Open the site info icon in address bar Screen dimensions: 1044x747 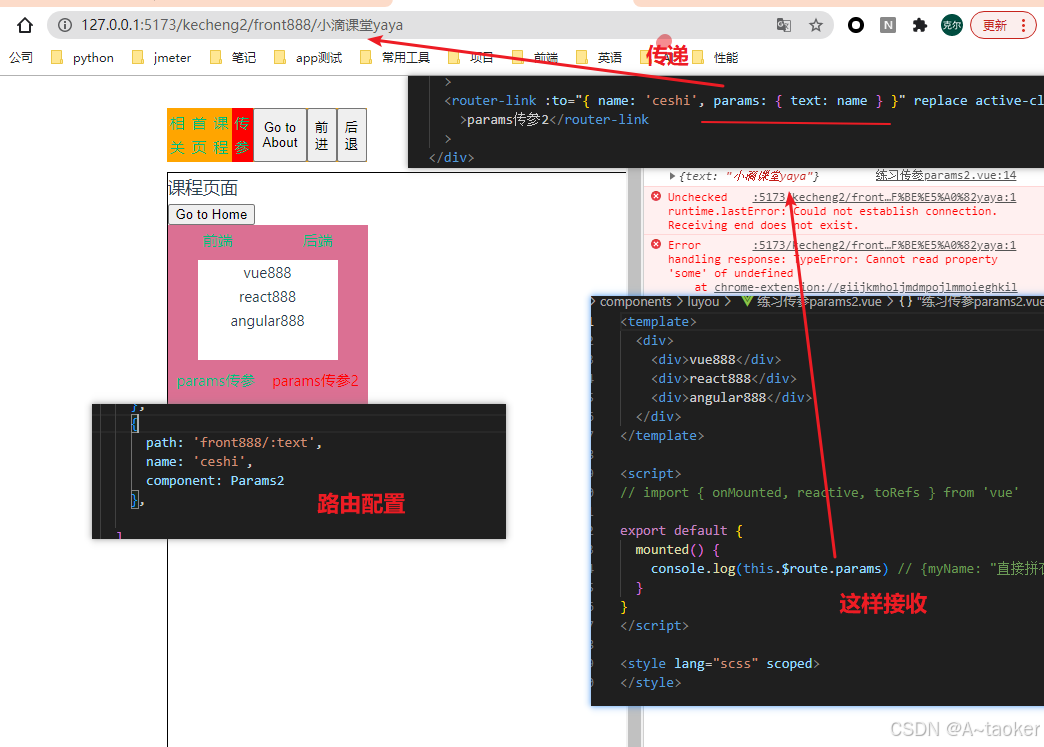tap(65, 25)
